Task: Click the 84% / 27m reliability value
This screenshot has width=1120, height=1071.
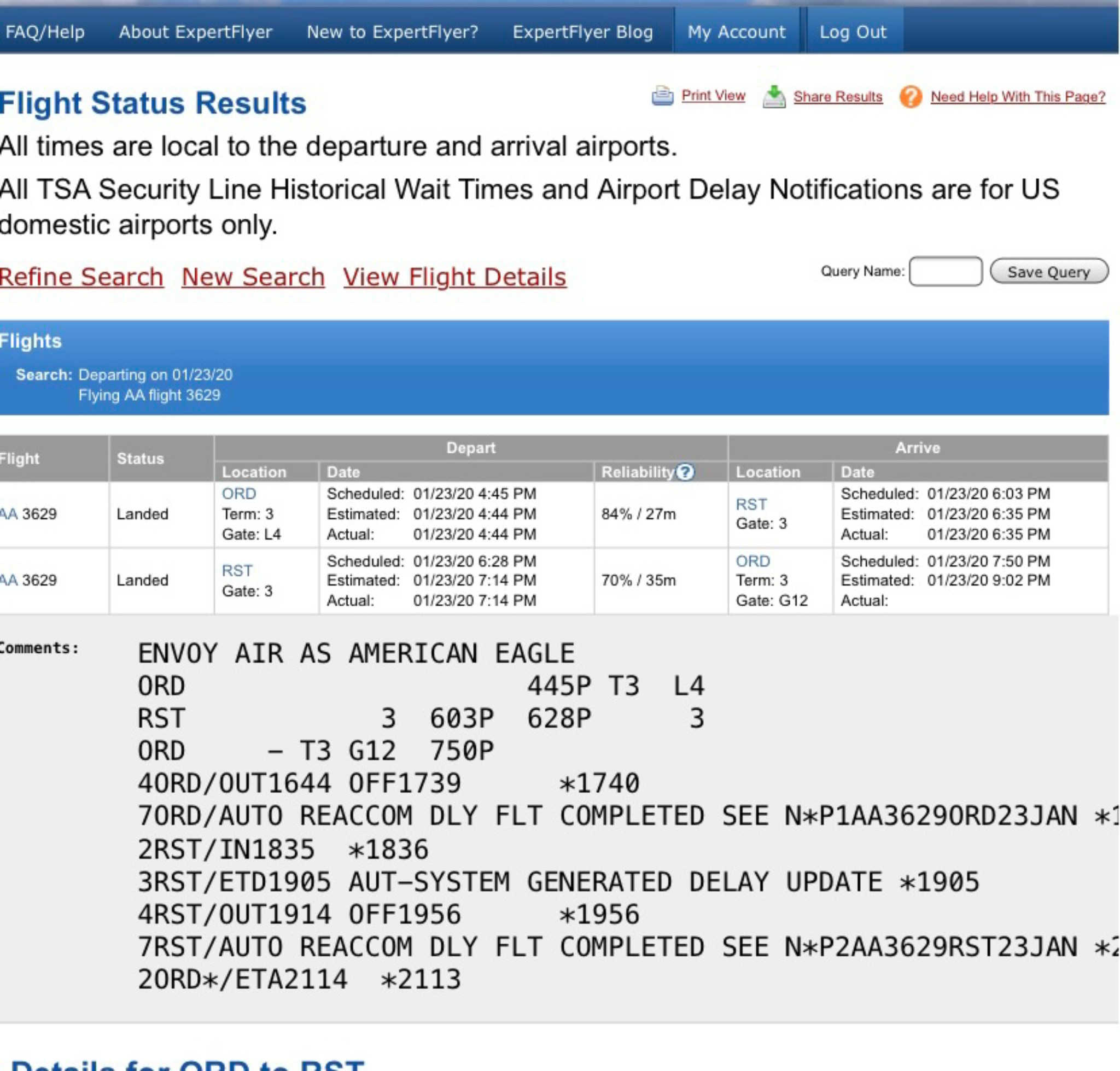Action: (638, 514)
